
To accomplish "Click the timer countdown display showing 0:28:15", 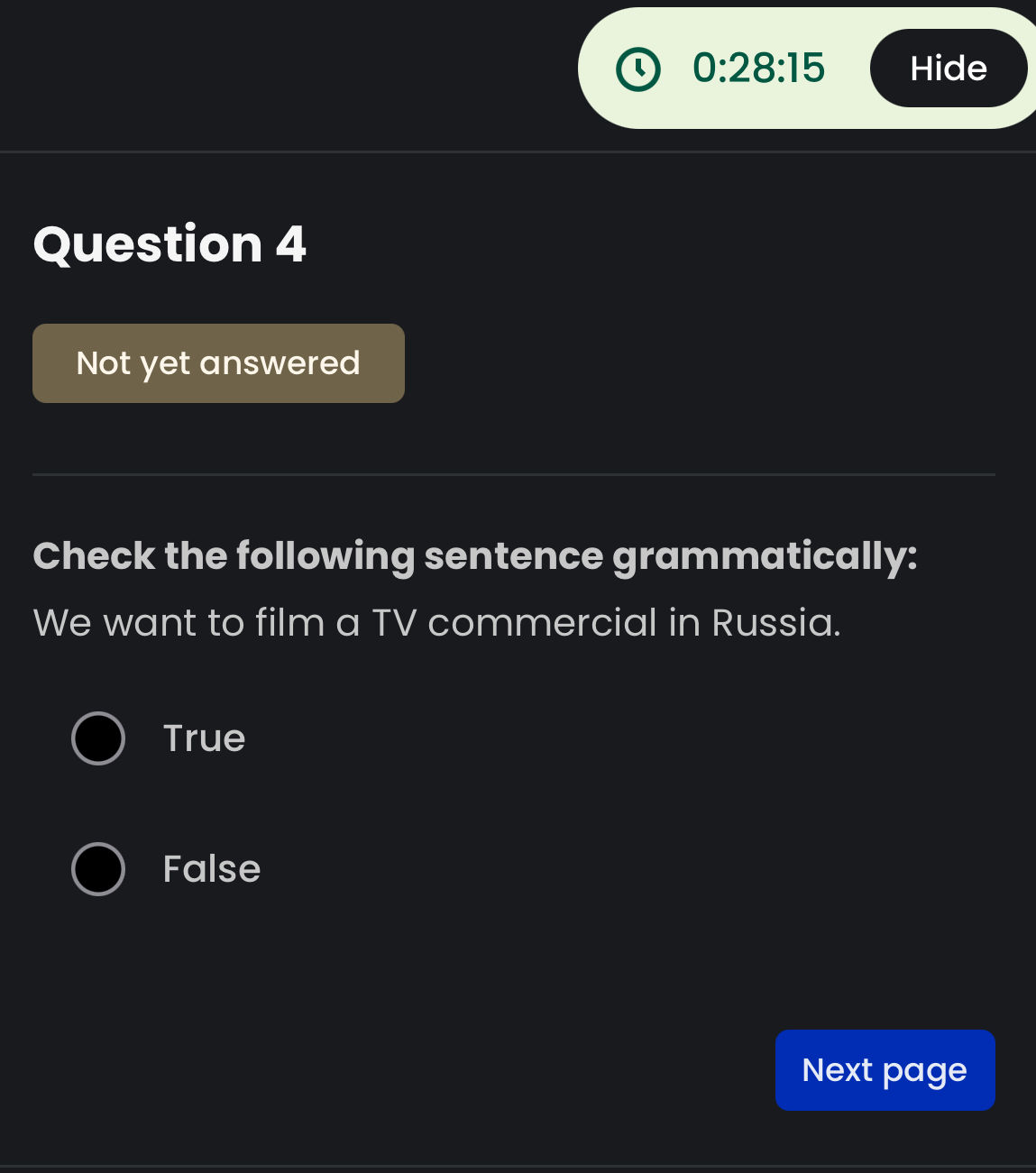I will click(757, 68).
